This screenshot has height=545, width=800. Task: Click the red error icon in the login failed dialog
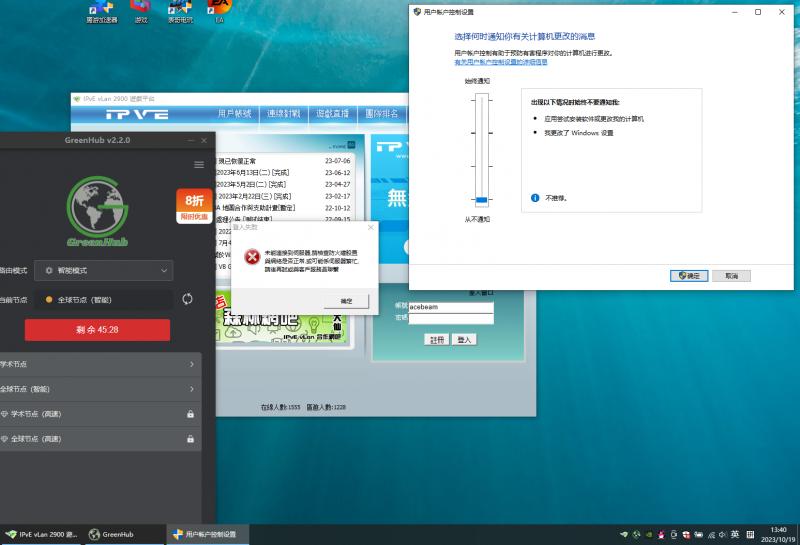pyautogui.click(x=252, y=256)
